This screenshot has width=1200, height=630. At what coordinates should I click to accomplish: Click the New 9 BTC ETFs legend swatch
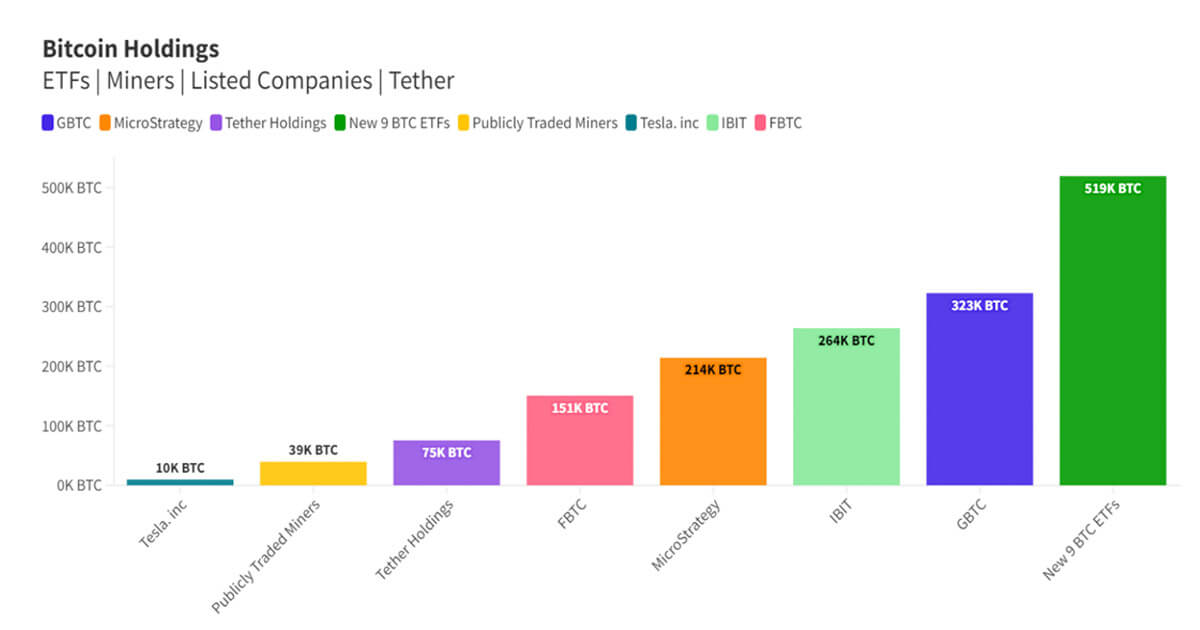tap(340, 123)
